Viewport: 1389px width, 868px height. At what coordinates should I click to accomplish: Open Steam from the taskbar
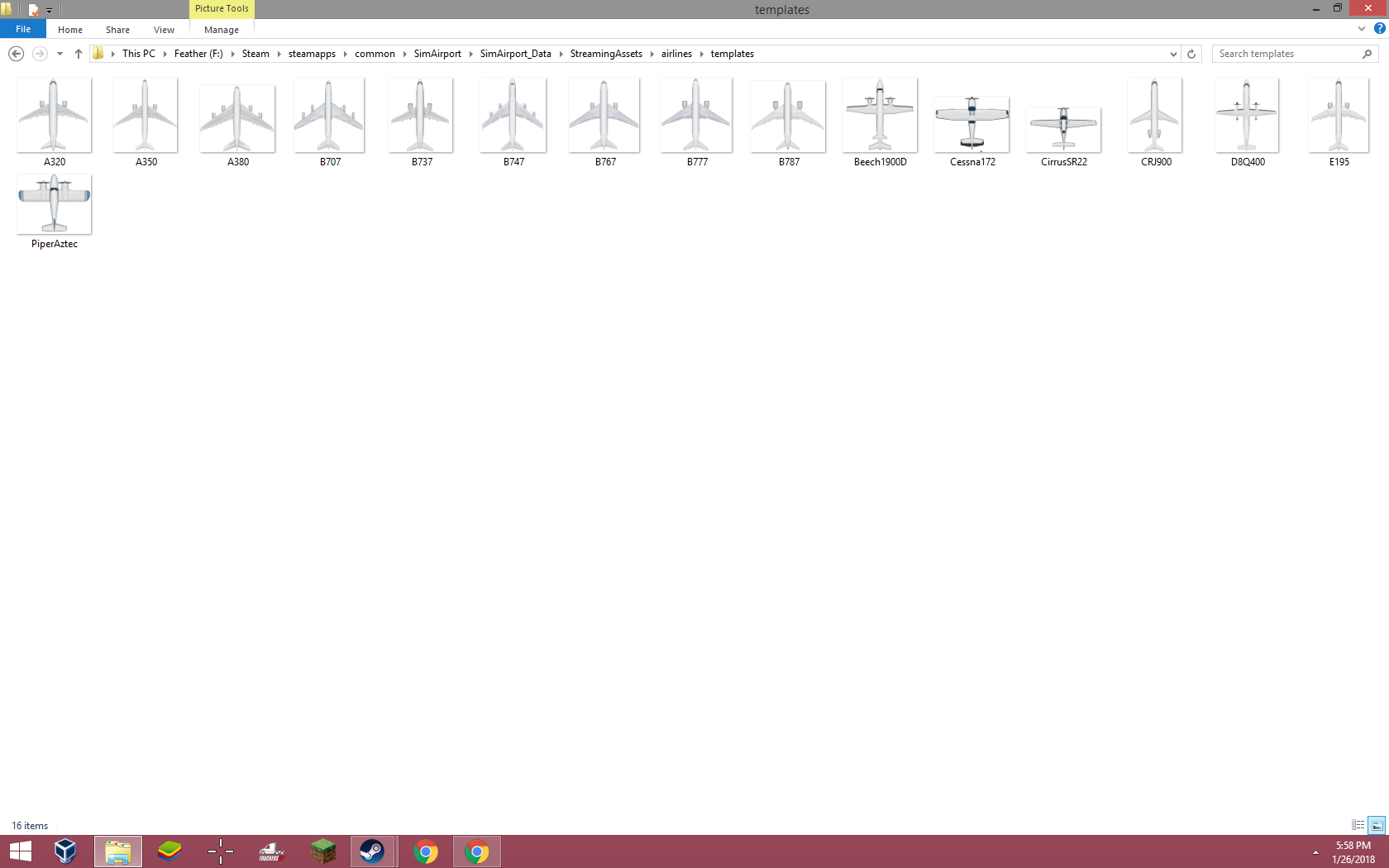[x=373, y=851]
